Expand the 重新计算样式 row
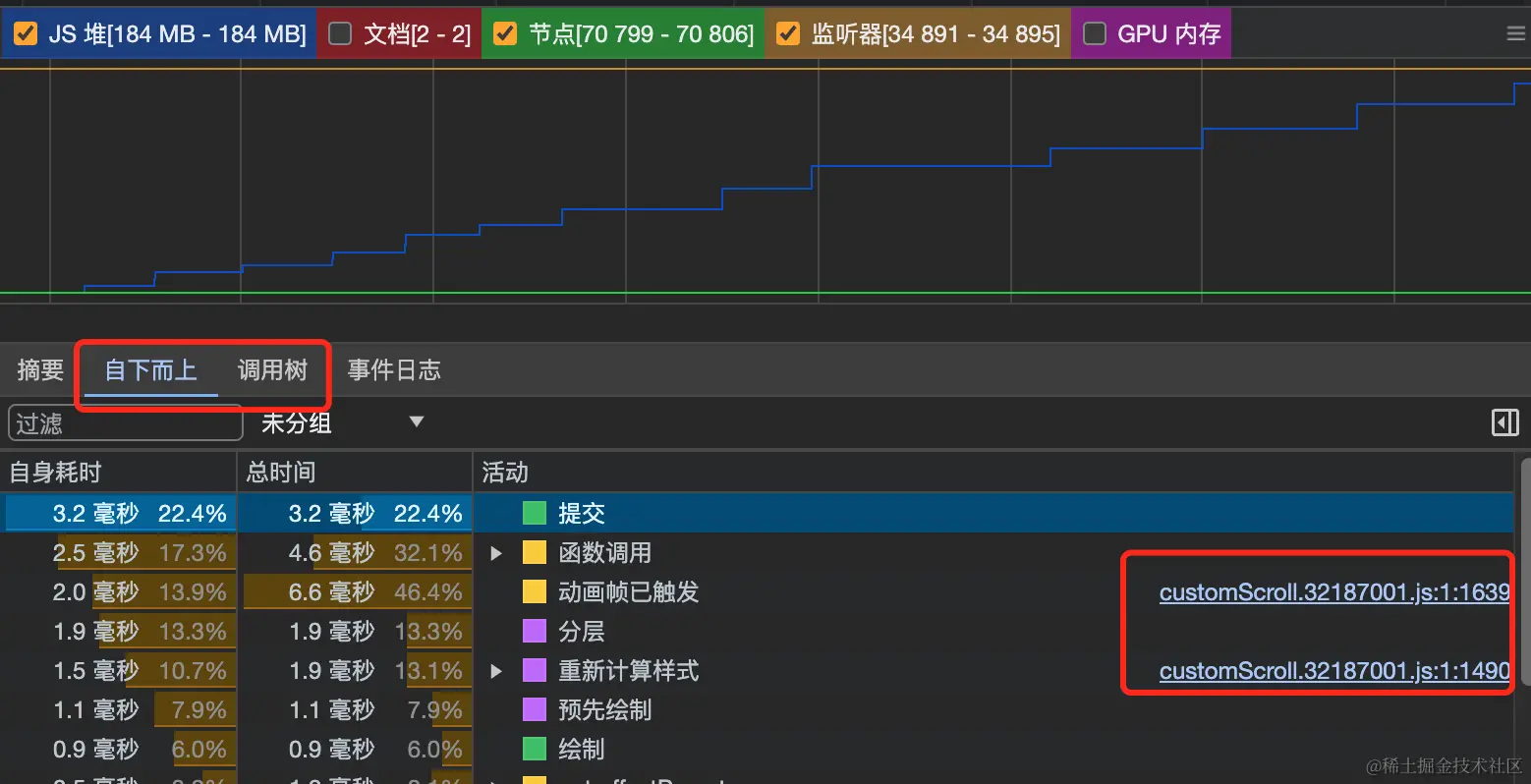This screenshot has width=1531, height=784. pyautogui.click(x=496, y=671)
